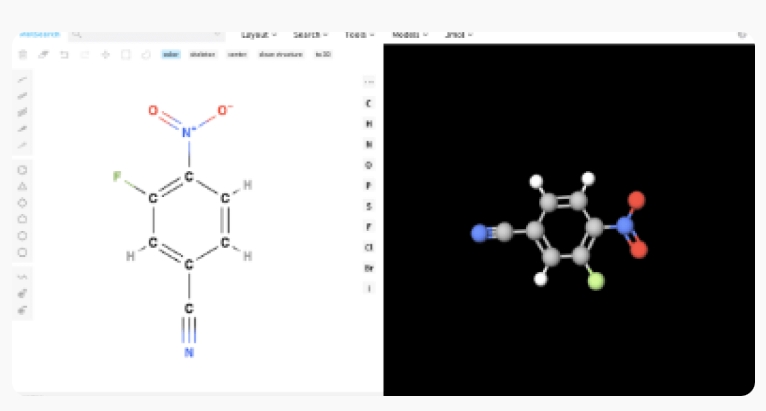Image resolution: width=766 pixels, height=411 pixels.
Task: Open the Search menu
Action: (310, 34)
